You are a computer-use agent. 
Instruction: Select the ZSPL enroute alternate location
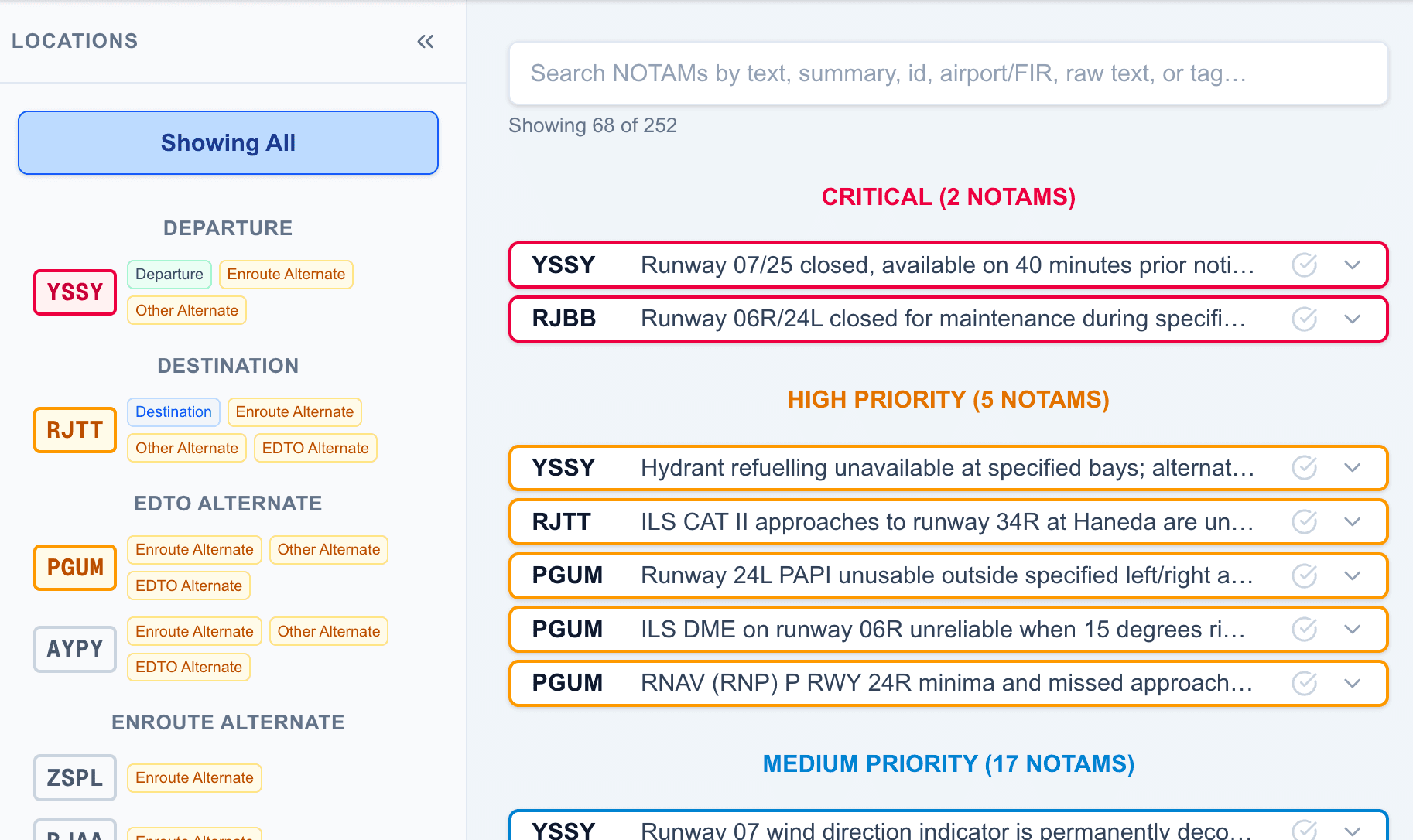(x=74, y=777)
